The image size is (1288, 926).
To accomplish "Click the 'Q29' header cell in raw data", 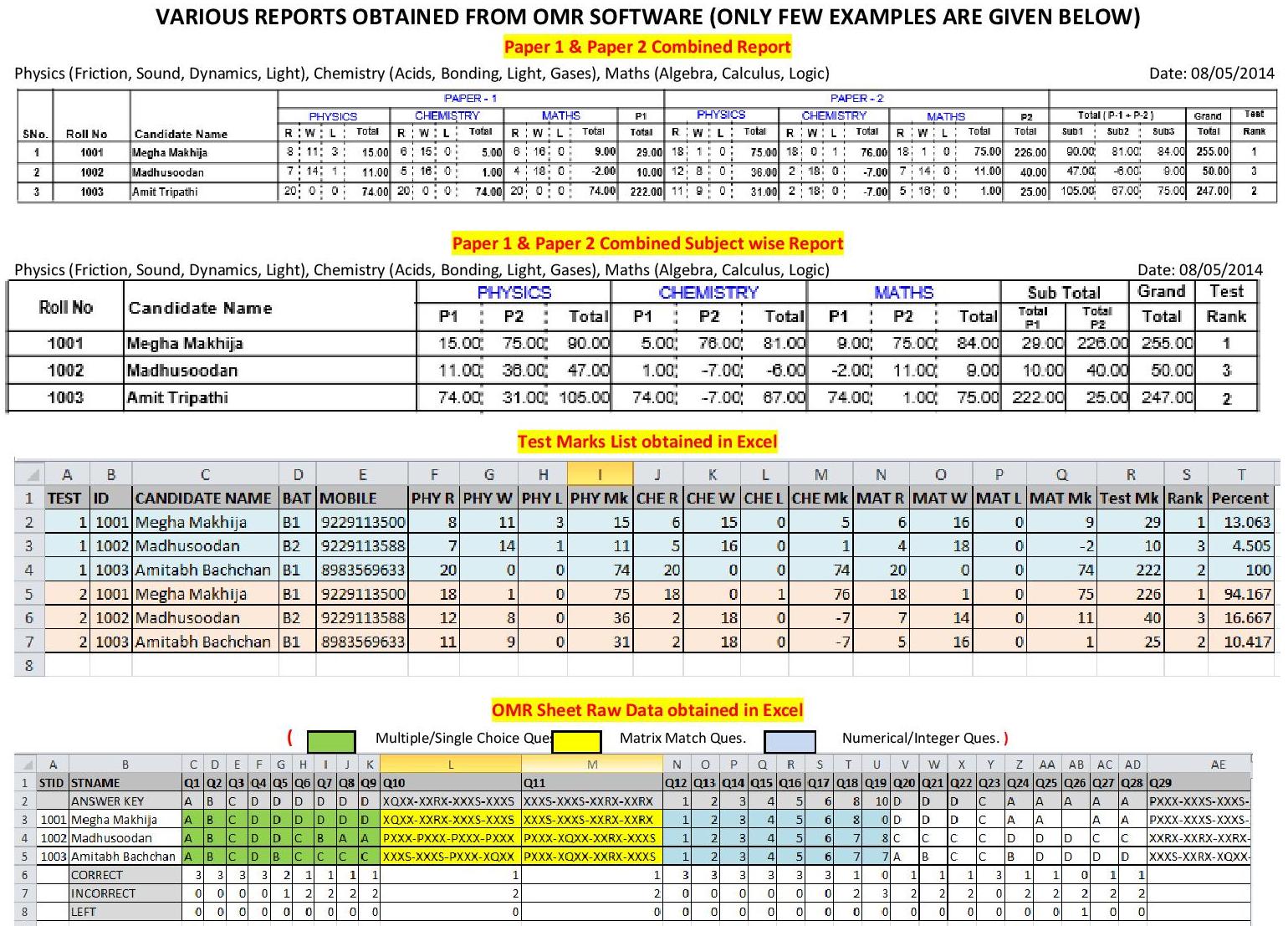I will [x=1199, y=783].
